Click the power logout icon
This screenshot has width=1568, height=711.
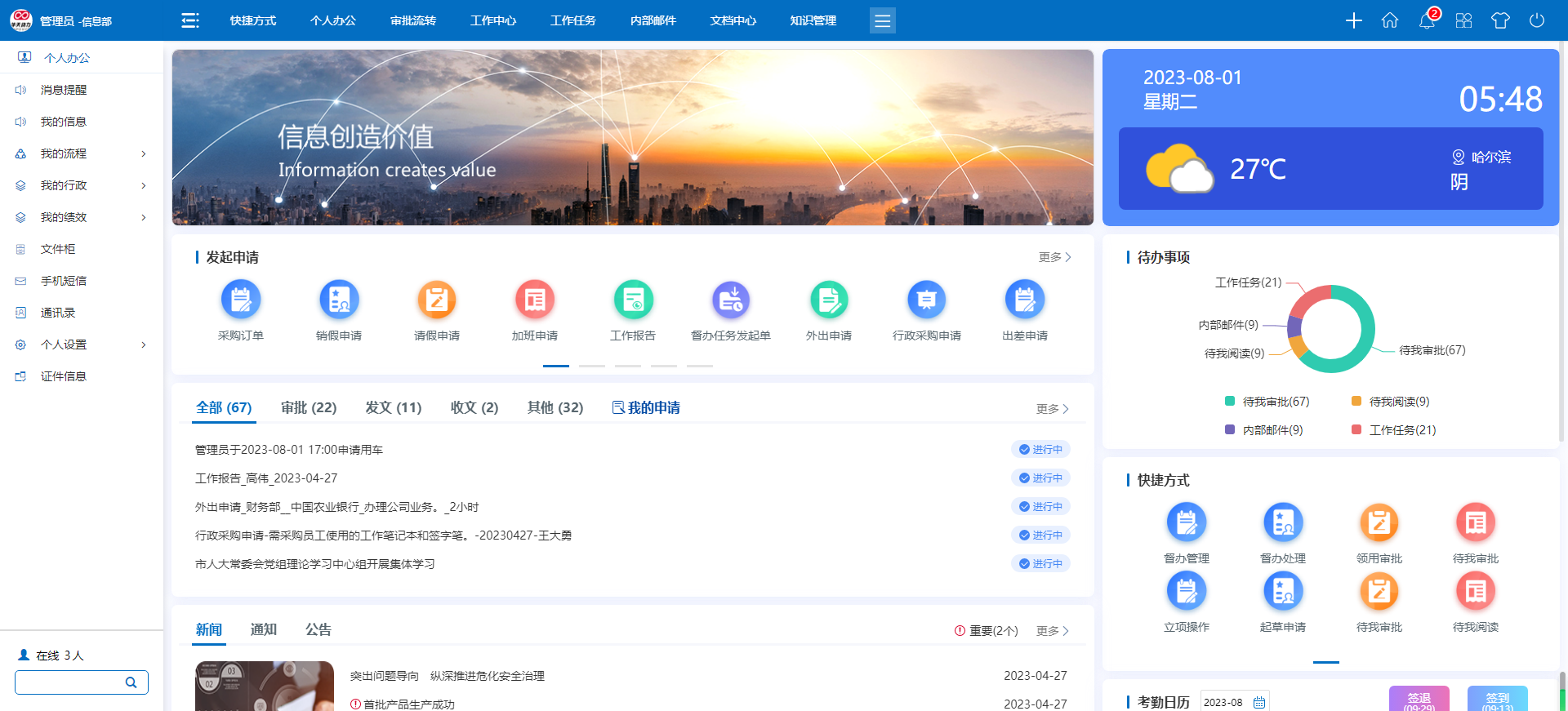coord(1537,20)
